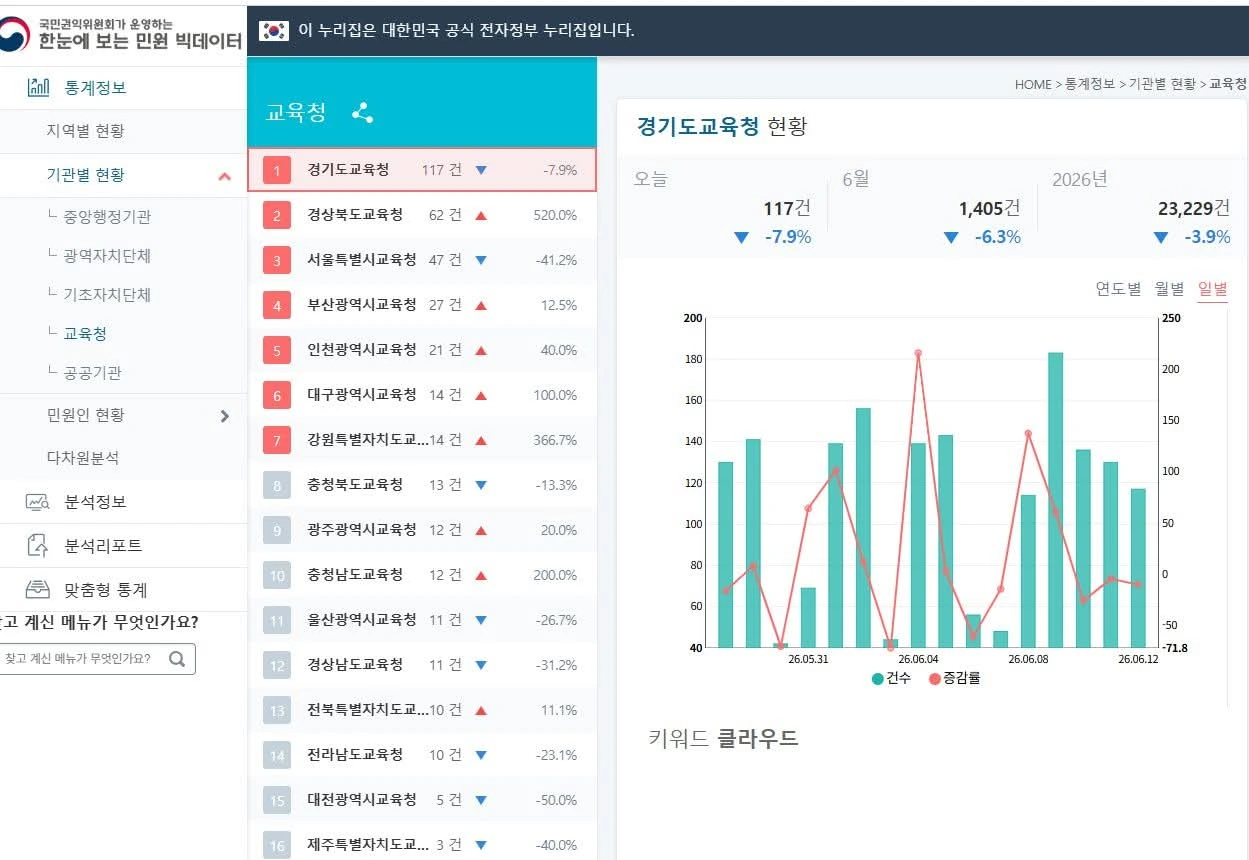Click the tallest teal bar in chart
Screen dimensions: 1249x860
tap(1055, 500)
